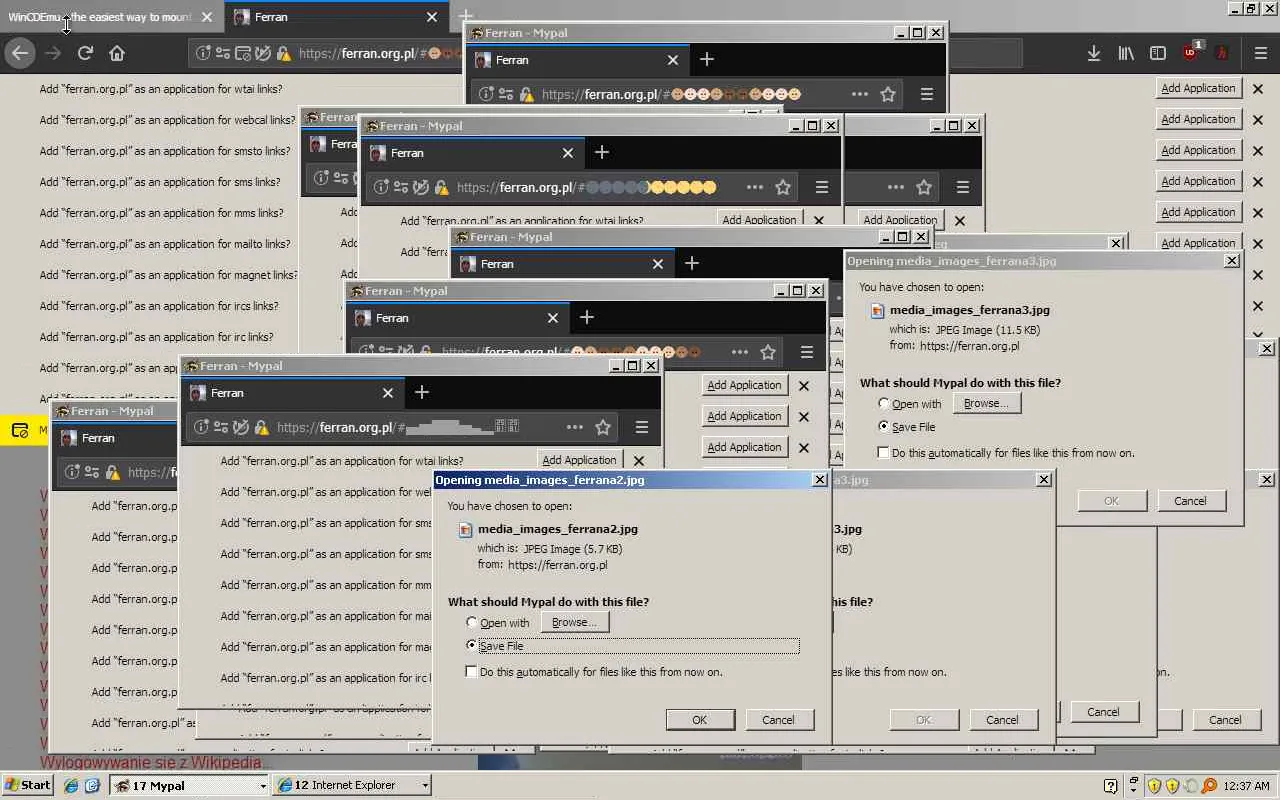The width and height of the screenshot is (1280, 800).
Task: Open page actions (…) in the window with partly covered emoji URL
Action: point(739,352)
